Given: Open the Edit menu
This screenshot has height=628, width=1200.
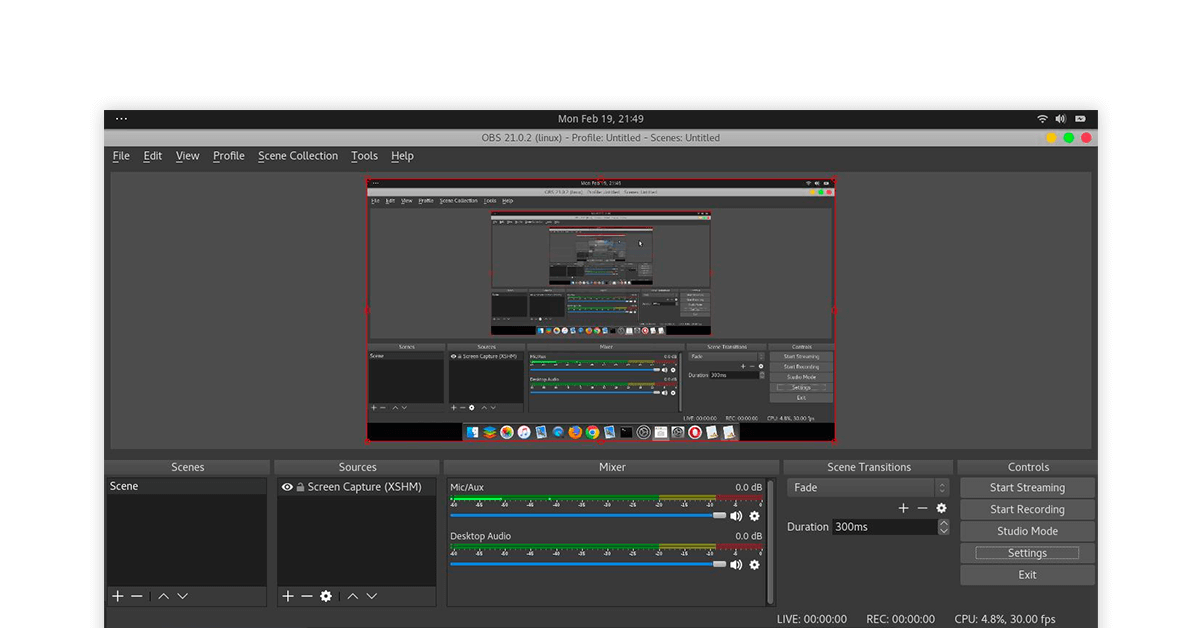Looking at the screenshot, I should 152,156.
